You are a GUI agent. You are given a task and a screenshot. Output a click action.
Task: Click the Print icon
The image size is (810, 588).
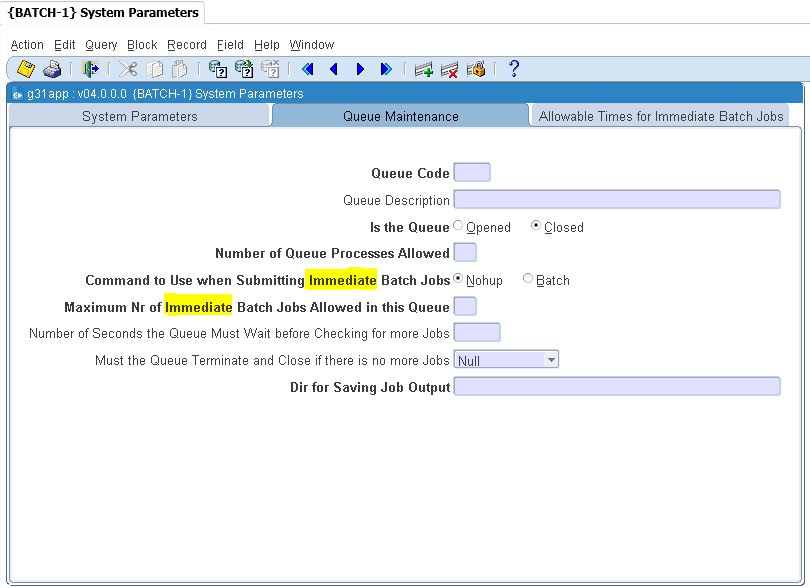click(x=52, y=69)
